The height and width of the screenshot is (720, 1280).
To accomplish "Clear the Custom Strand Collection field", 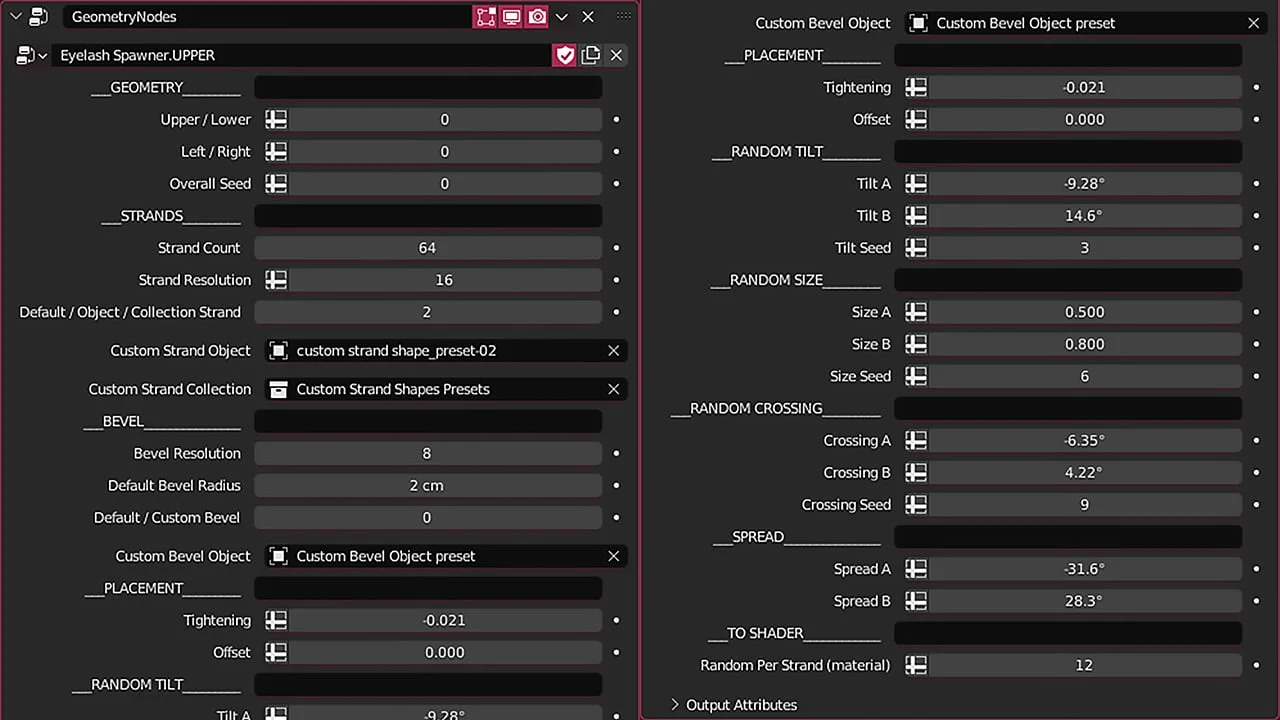I will coord(614,389).
